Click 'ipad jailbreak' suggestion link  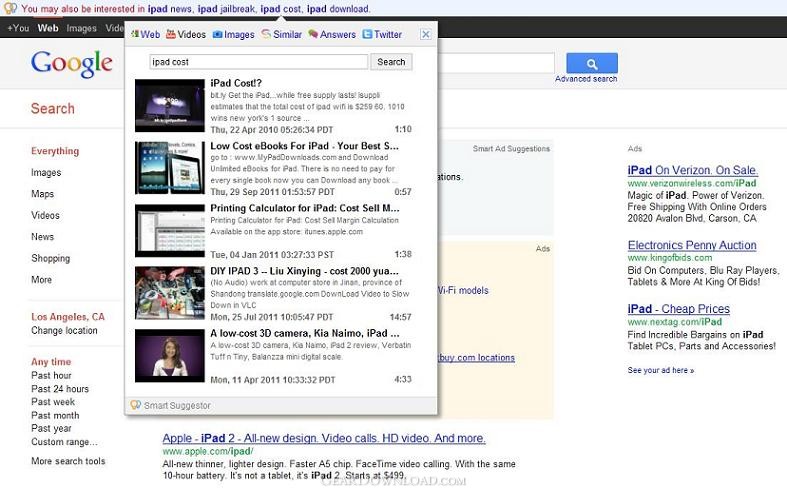tap(226, 9)
